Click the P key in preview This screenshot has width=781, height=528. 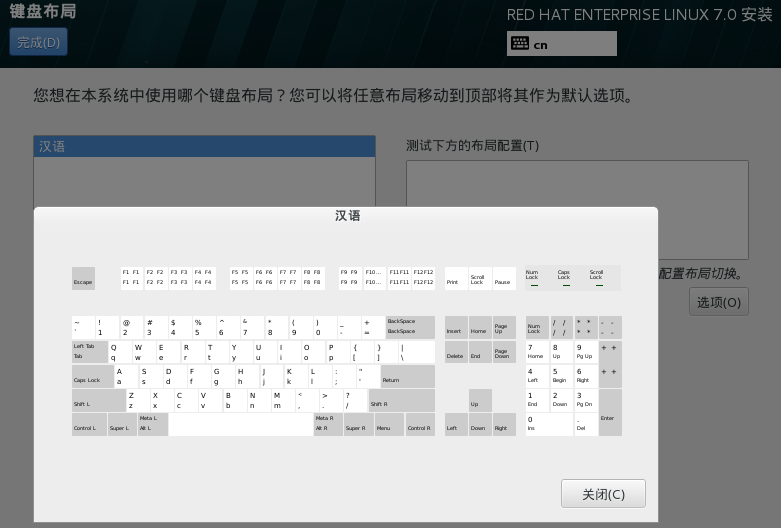337,351
